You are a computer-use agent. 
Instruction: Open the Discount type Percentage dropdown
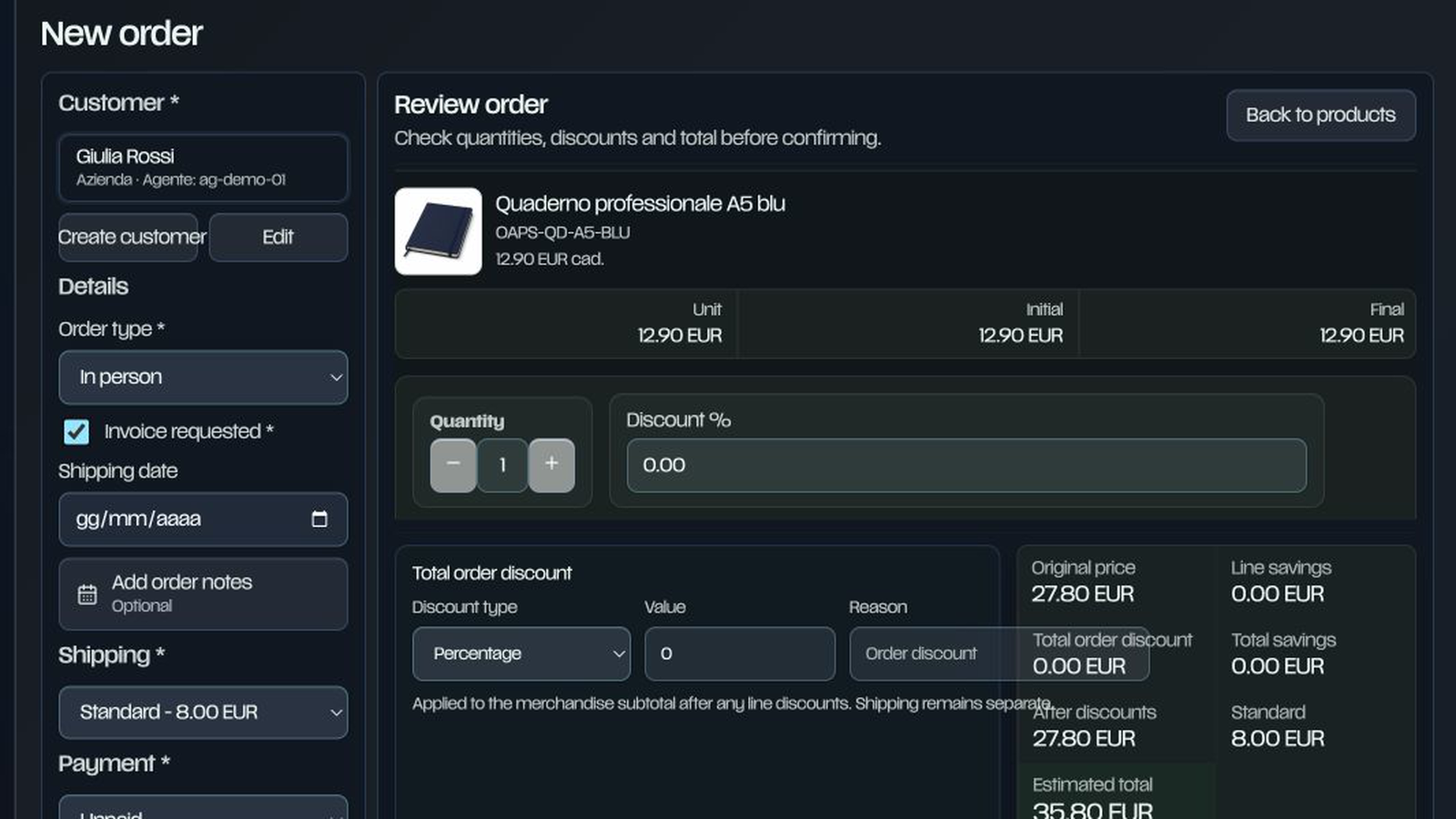click(x=521, y=653)
